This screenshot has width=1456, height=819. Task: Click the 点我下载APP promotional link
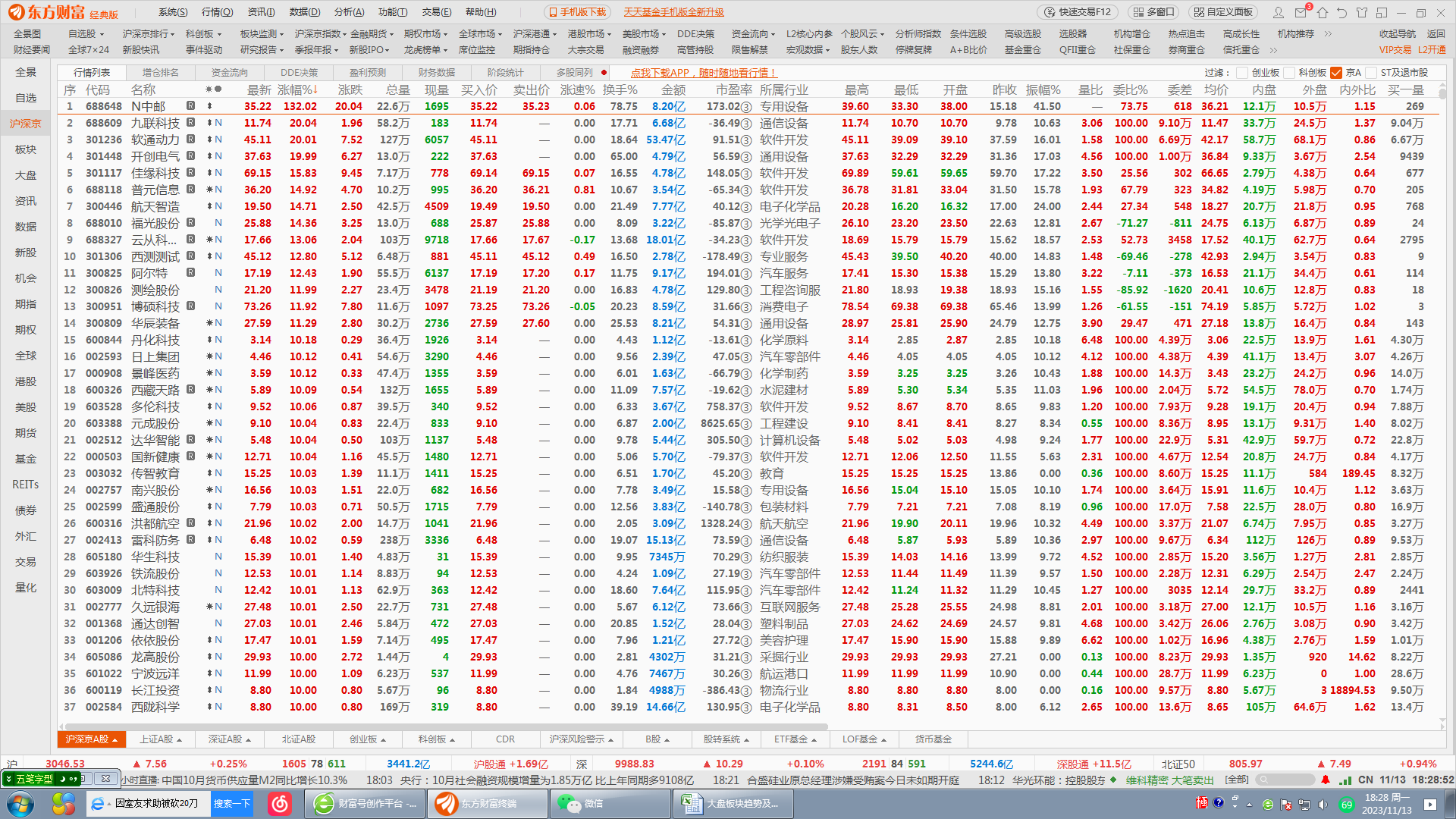[x=704, y=73]
